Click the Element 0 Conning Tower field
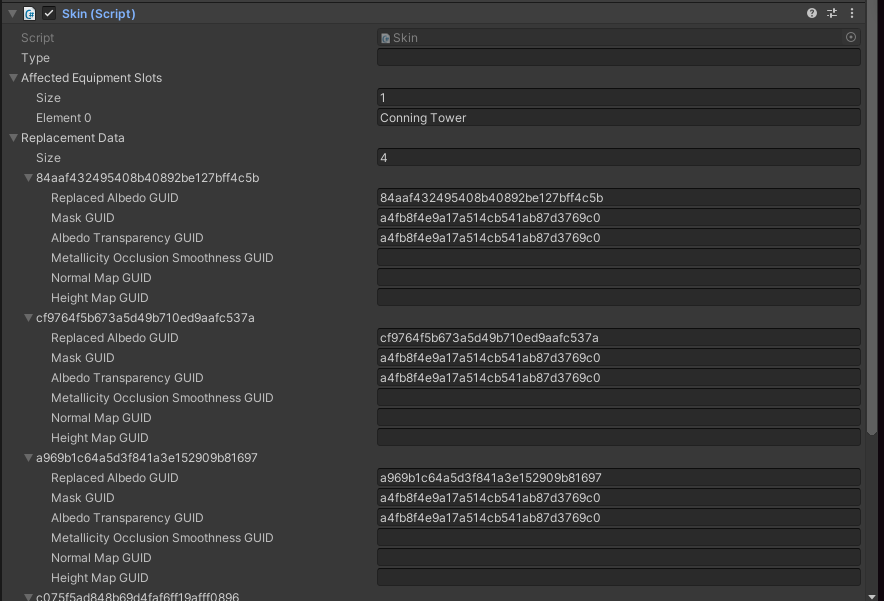Image resolution: width=884 pixels, height=601 pixels. pos(618,118)
